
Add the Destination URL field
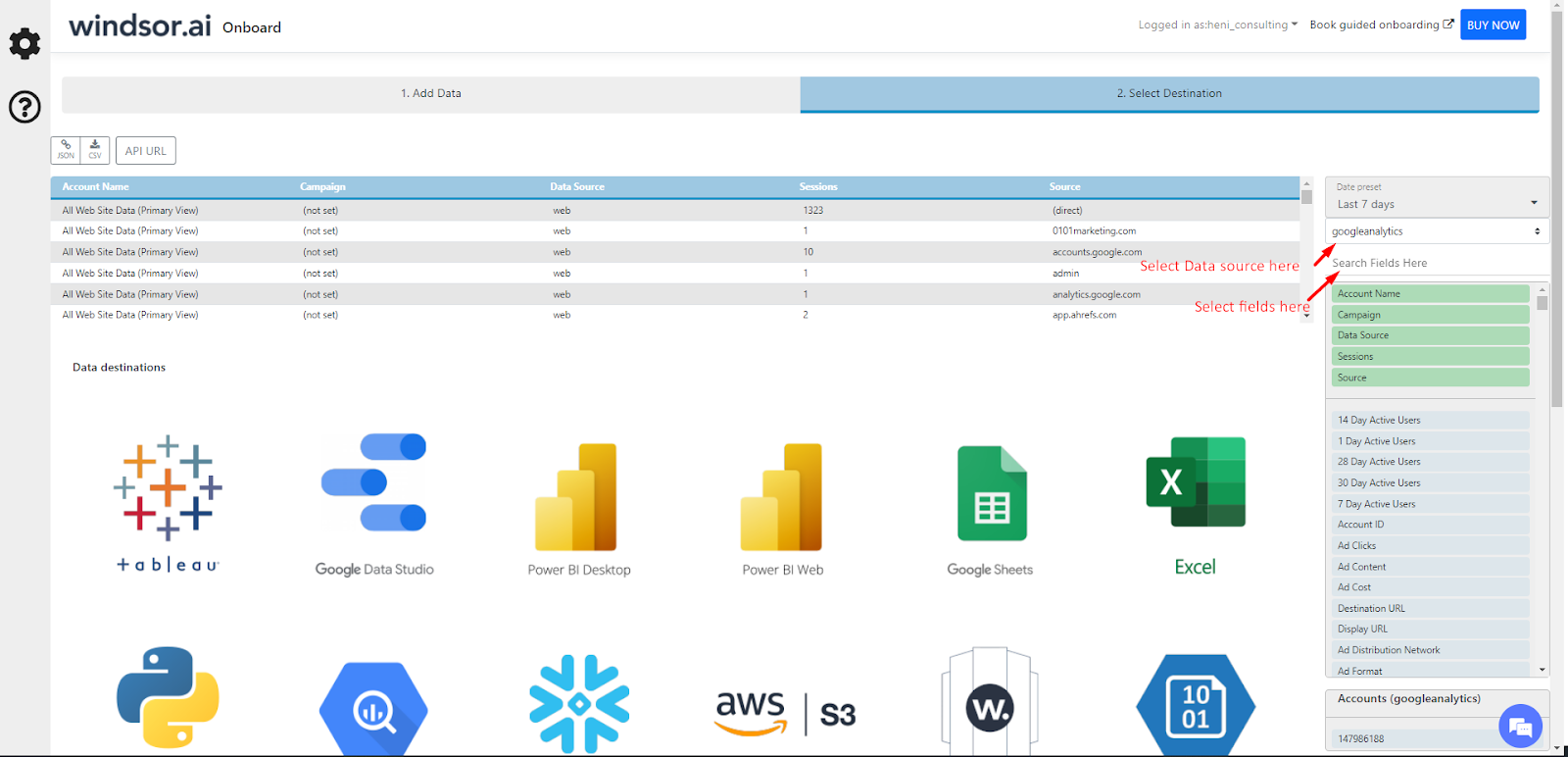(x=1431, y=609)
